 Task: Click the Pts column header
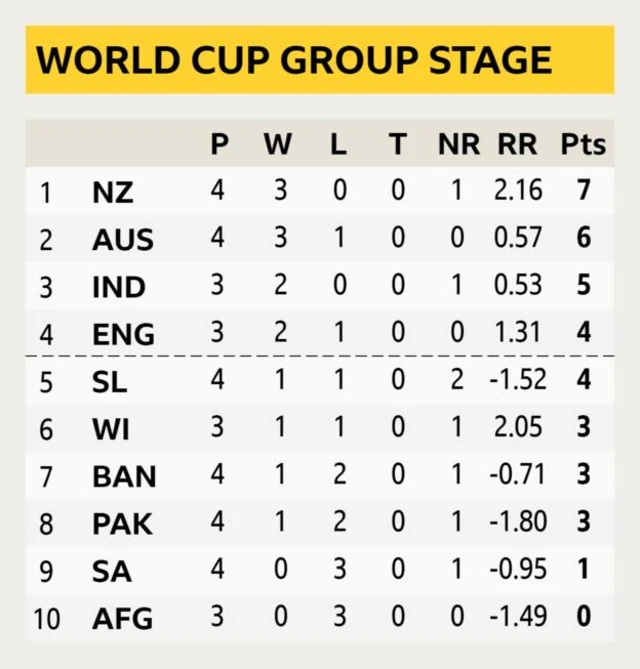[583, 145]
